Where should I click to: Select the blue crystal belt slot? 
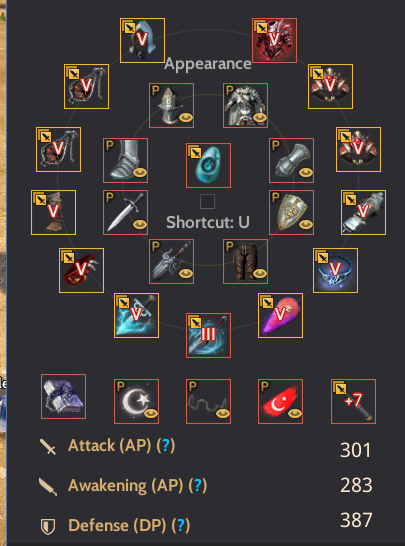point(335,270)
